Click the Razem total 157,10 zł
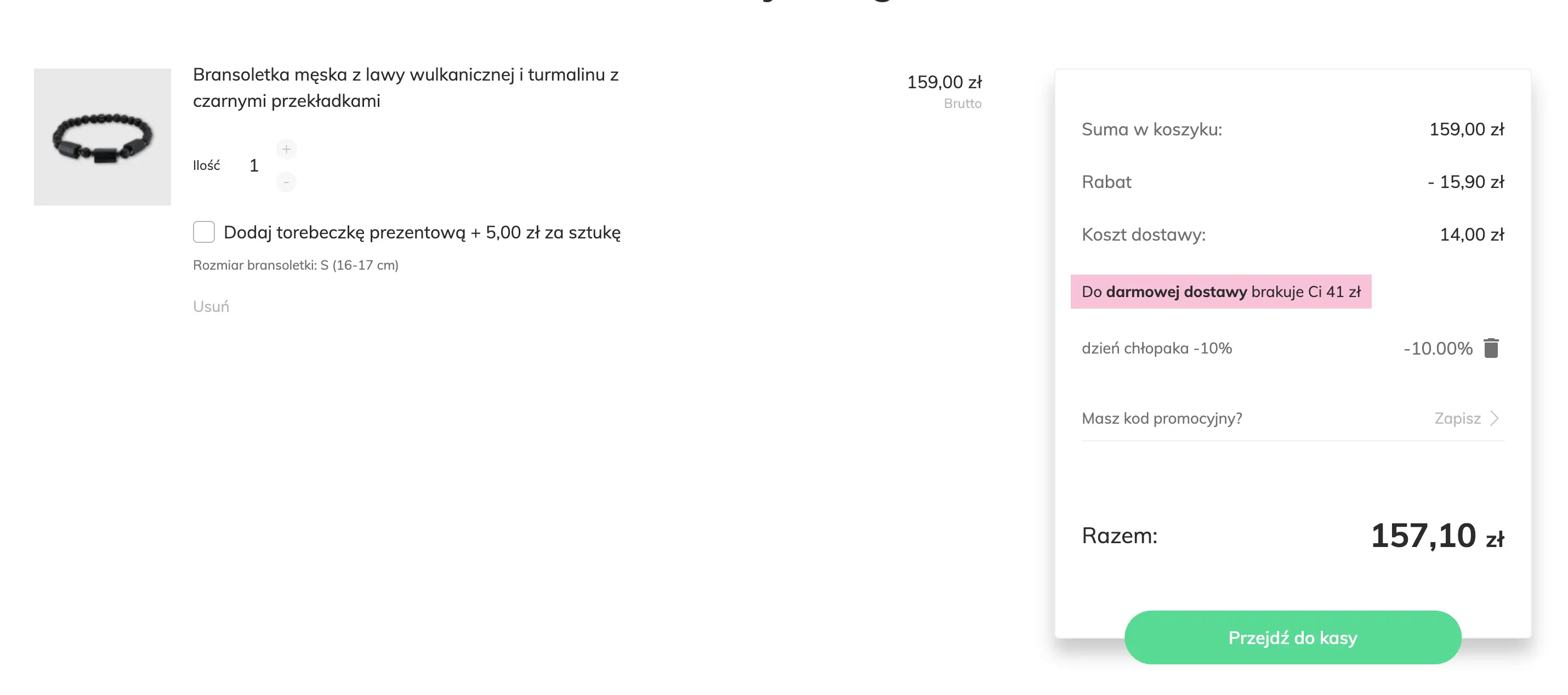Image resolution: width=1568 pixels, height=695 pixels. coord(1436,536)
